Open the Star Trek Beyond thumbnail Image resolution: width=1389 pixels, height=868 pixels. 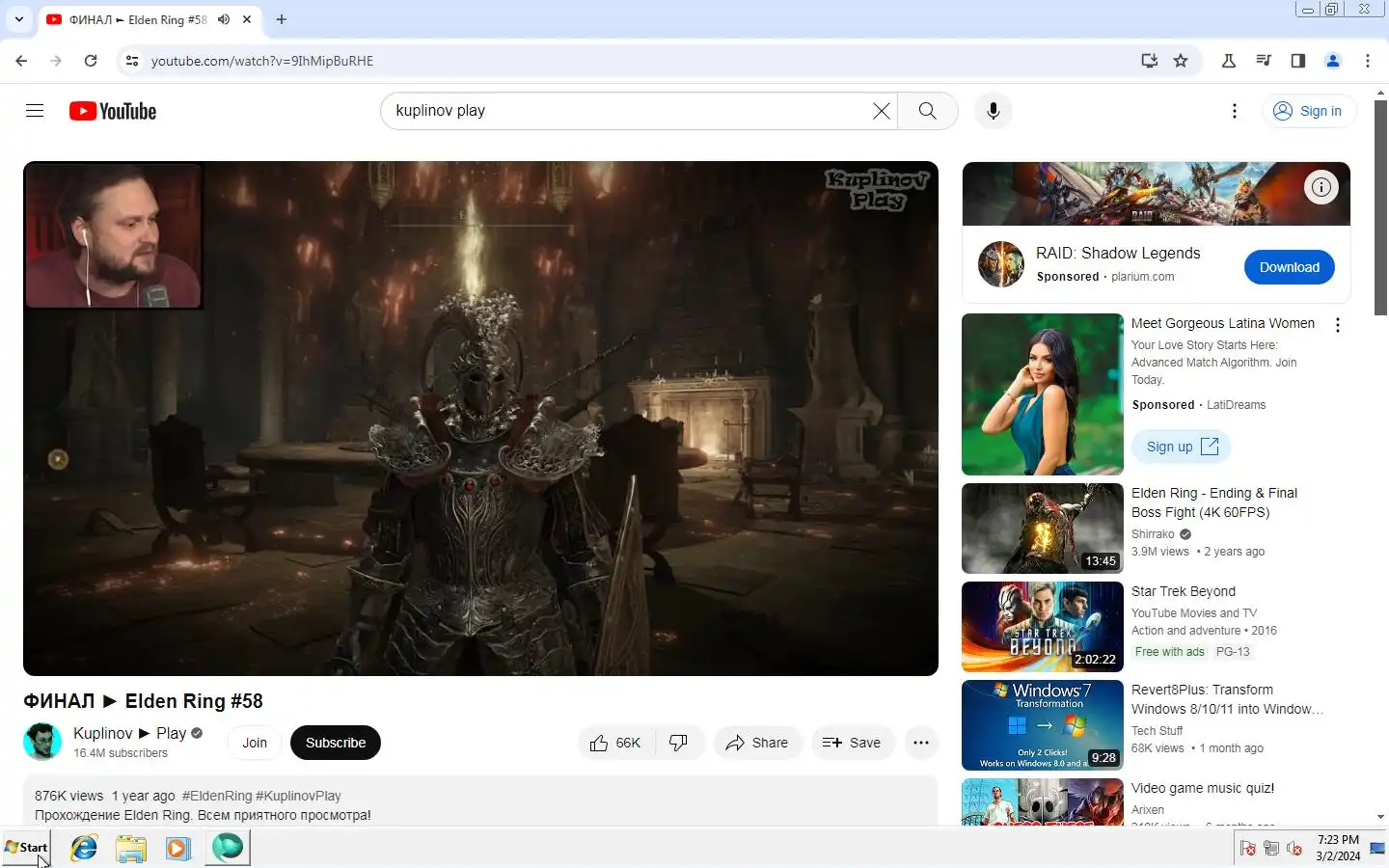coord(1043,627)
